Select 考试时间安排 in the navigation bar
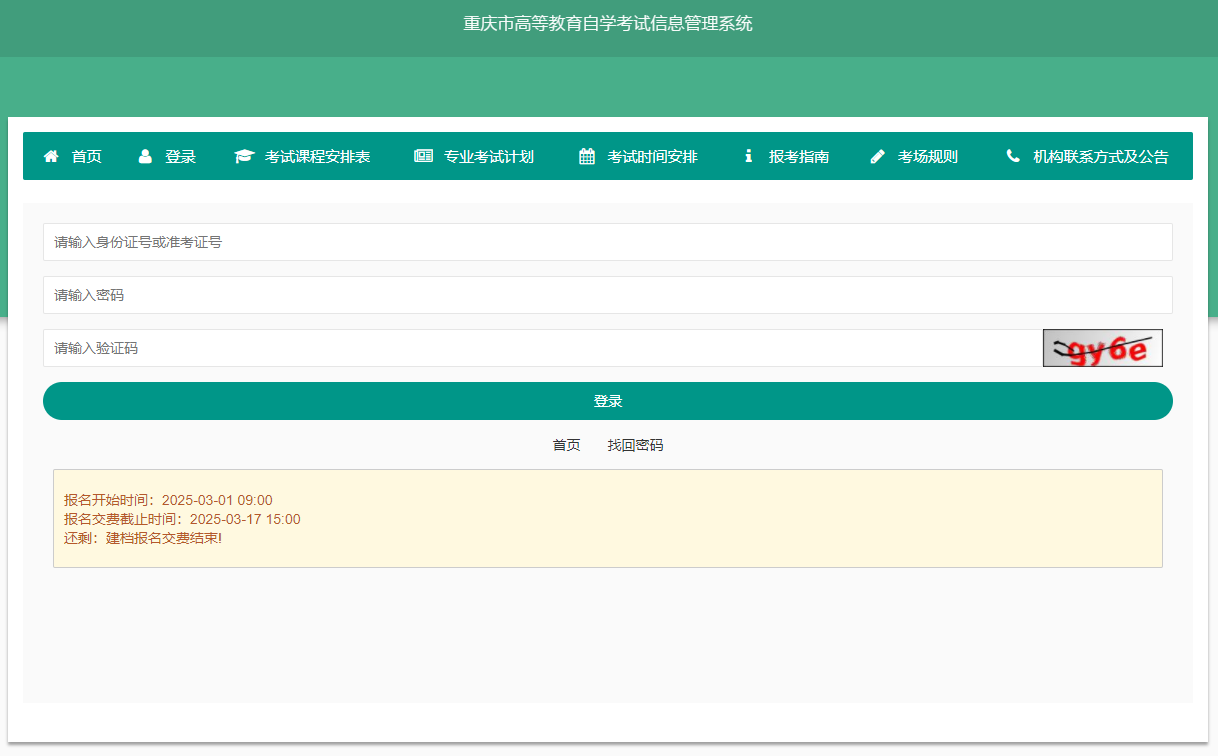Viewport: 1218px width, 756px height. point(650,156)
